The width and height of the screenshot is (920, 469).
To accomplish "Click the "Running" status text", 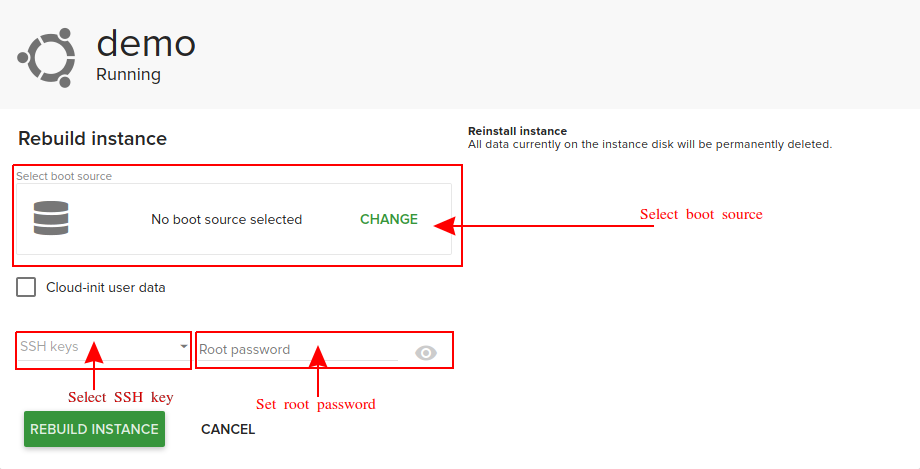I will 128,74.
